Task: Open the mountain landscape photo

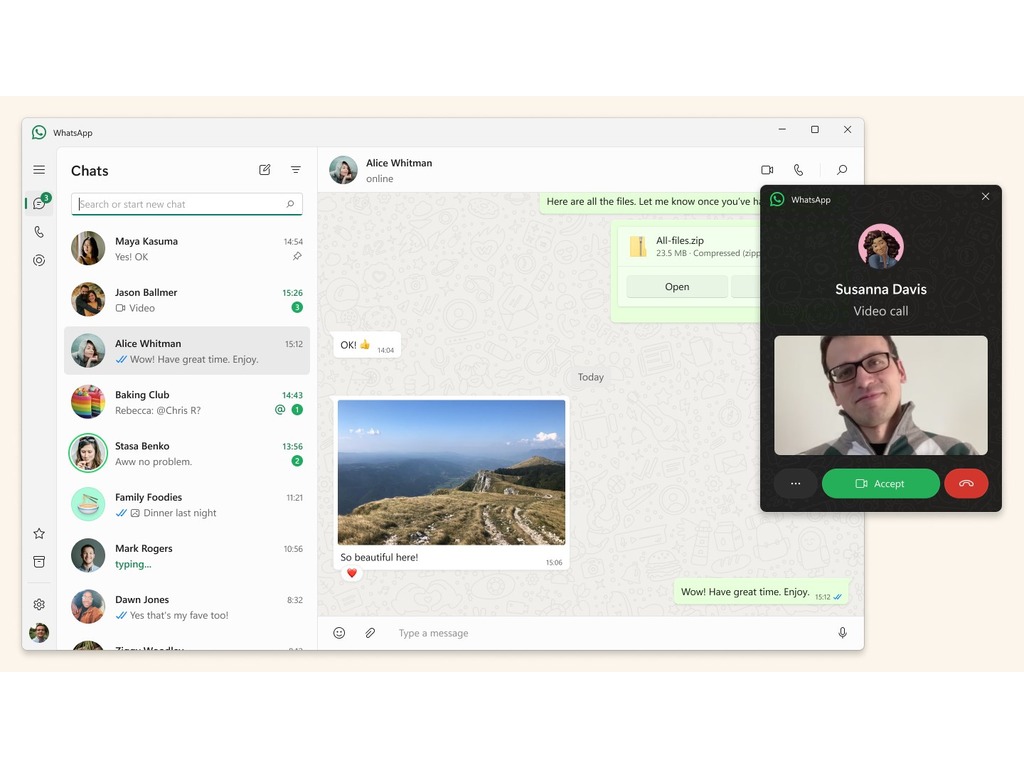Action: point(451,472)
